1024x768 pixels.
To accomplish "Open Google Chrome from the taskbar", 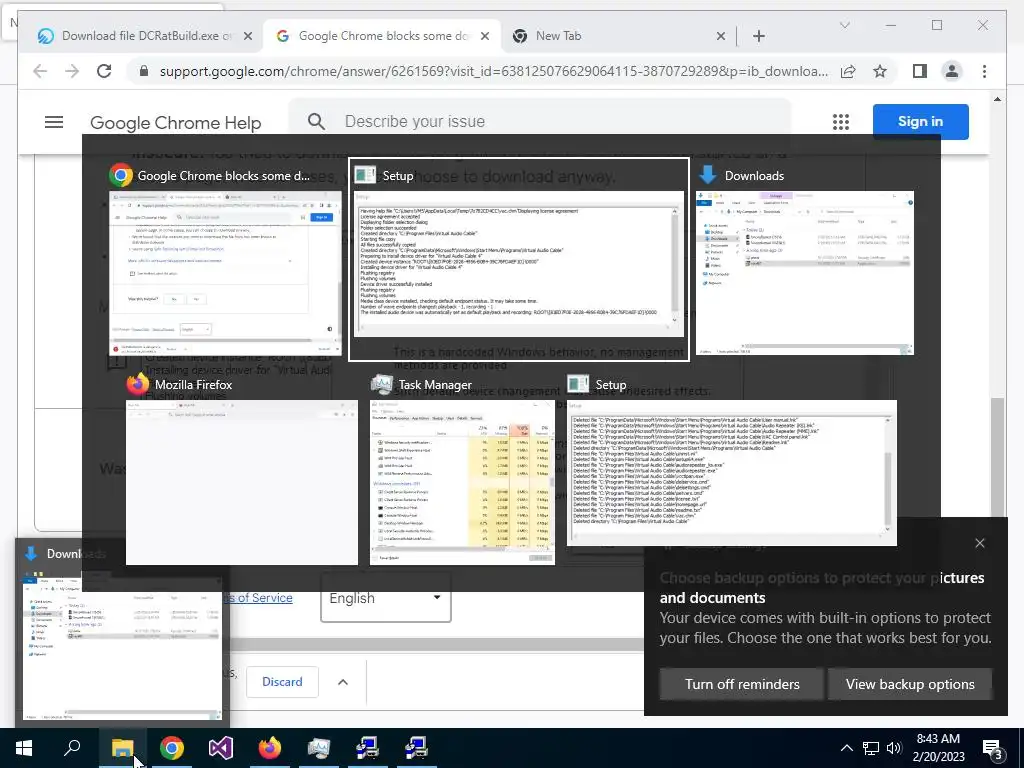I will point(172,748).
